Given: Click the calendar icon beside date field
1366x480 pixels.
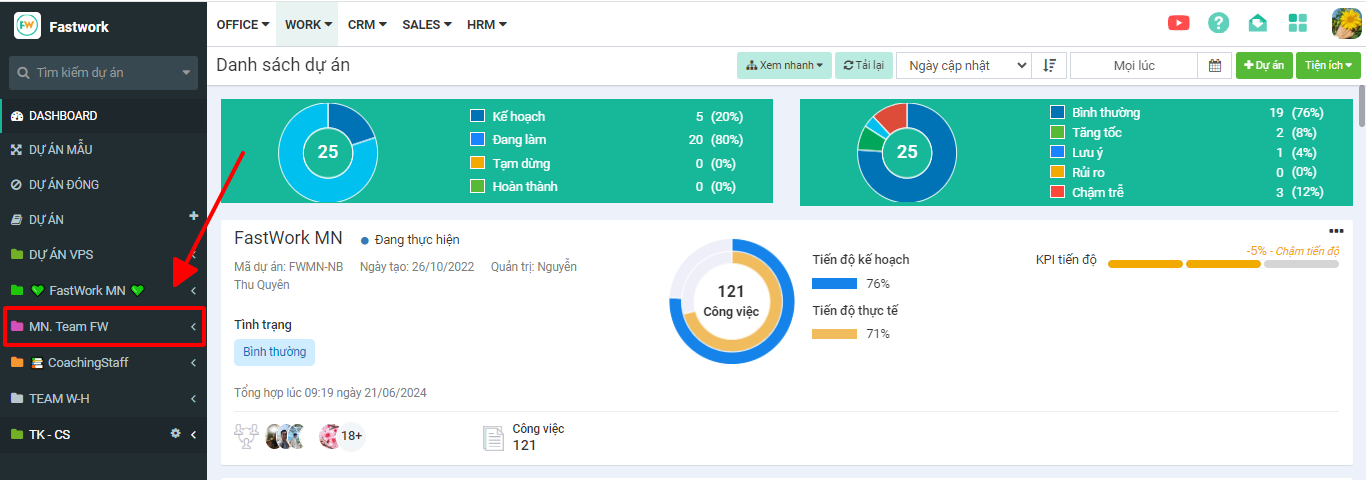Looking at the screenshot, I should point(1214,65).
